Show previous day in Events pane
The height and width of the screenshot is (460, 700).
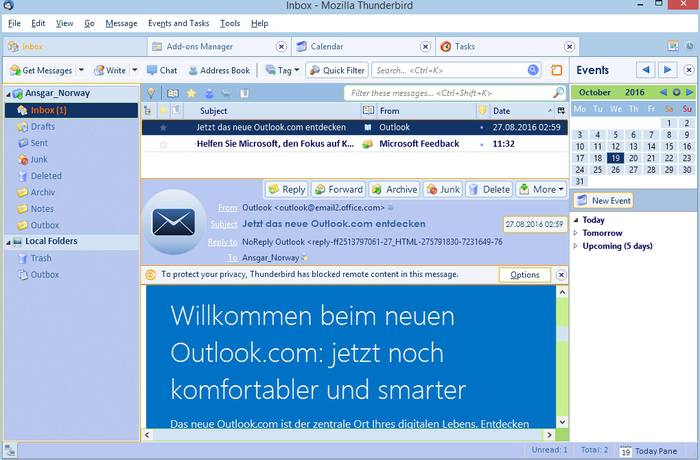pyautogui.click(x=646, y=70)
